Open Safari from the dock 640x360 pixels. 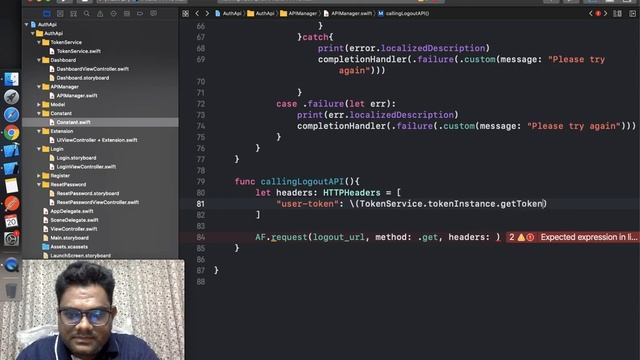[x=11, y=115]
